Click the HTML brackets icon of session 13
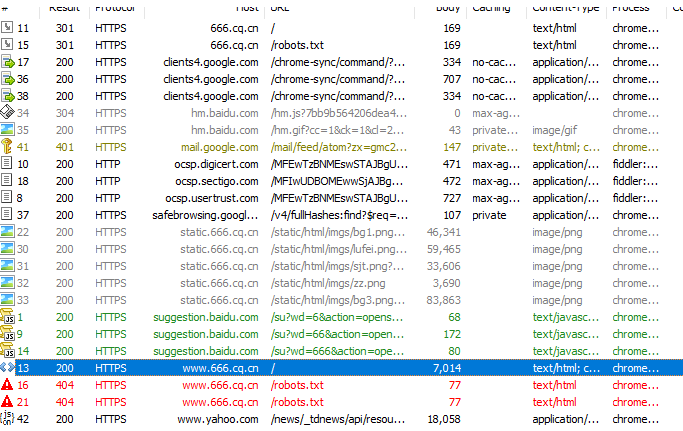The image size is (683, 431). (x=7, y=367)
